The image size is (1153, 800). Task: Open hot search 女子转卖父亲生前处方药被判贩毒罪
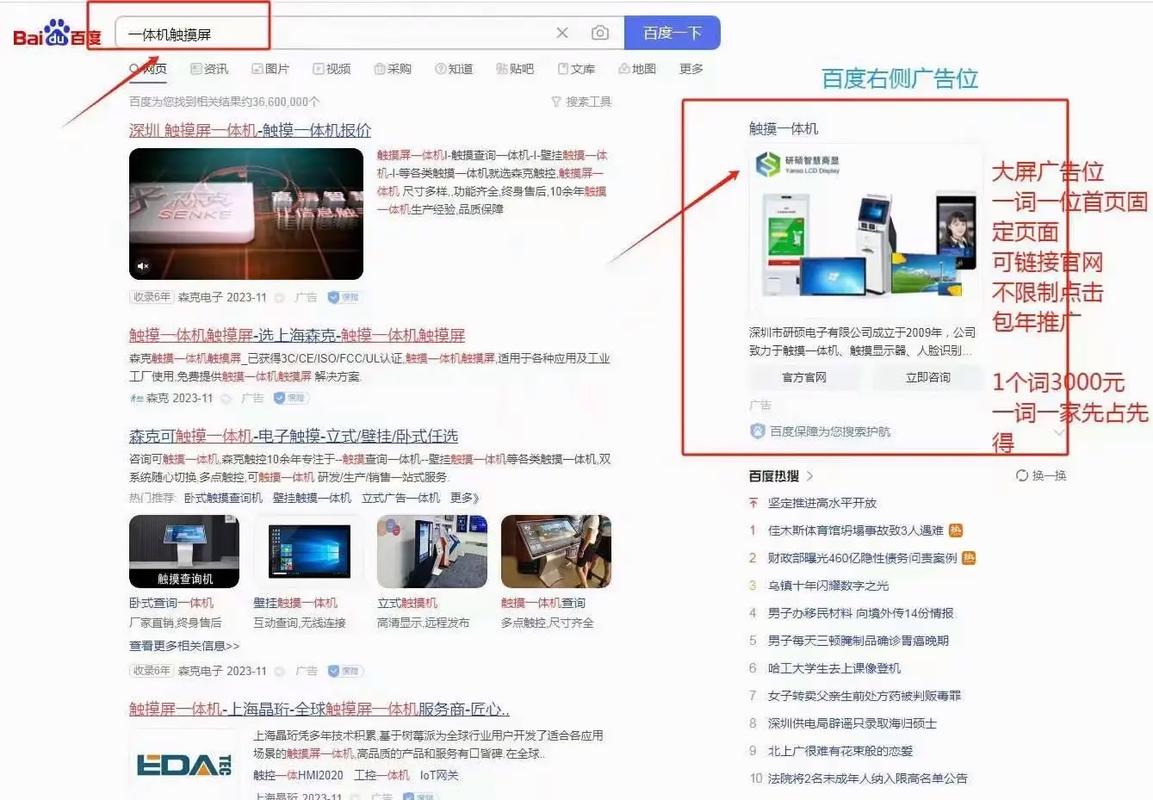click(x=865, y=696)
